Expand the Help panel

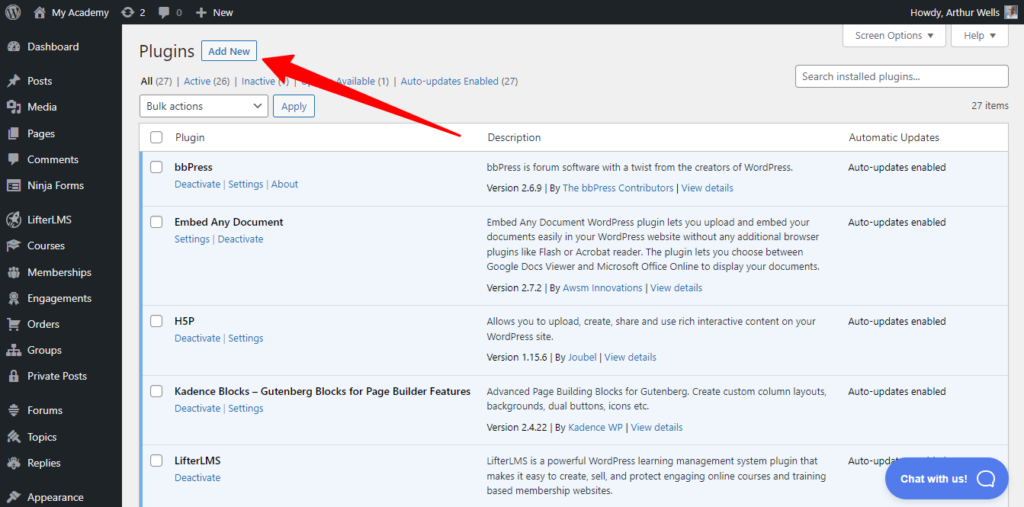click(x=980, y=35)
